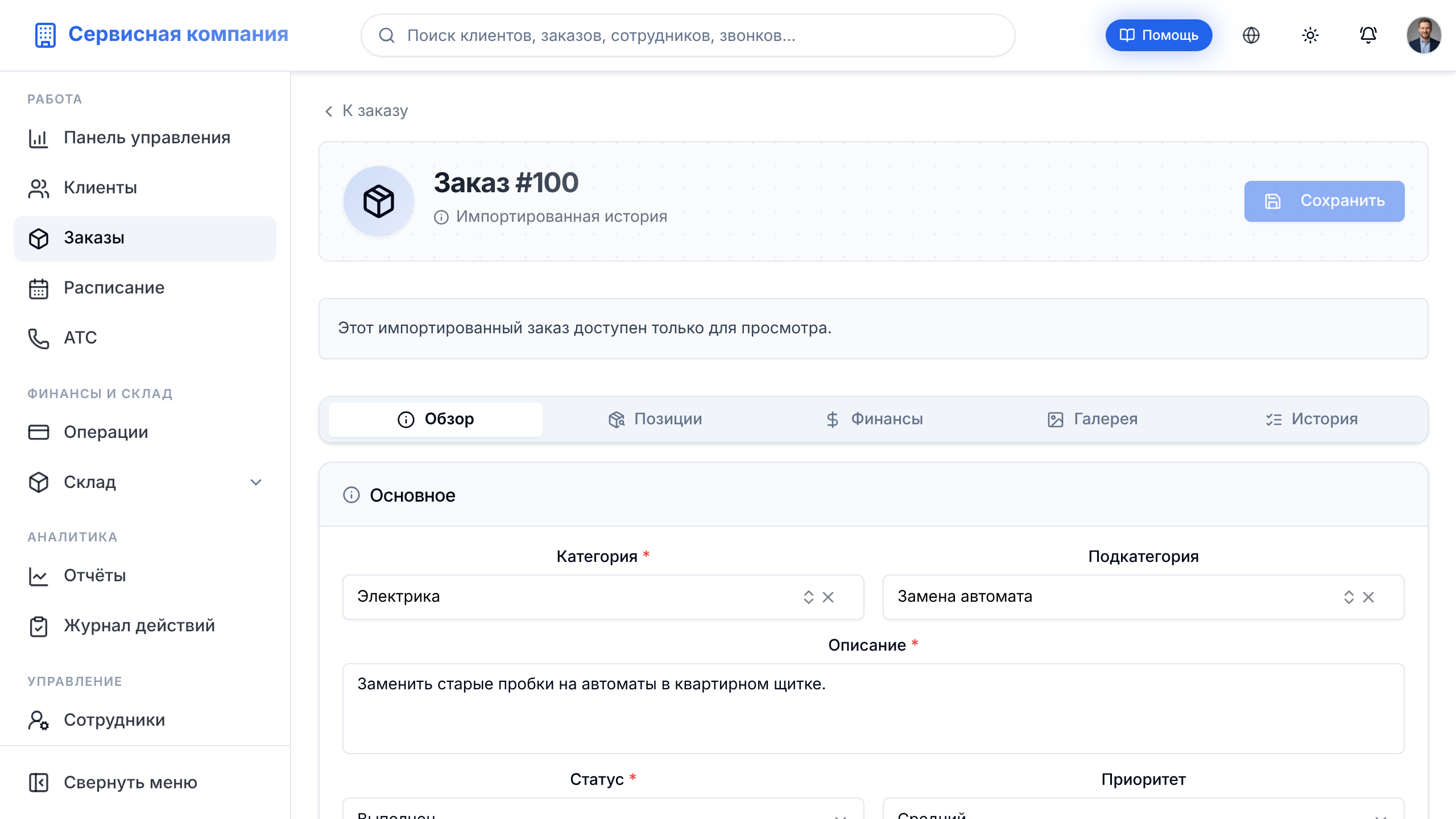The height and width of the screenshot is (819, 1456).
Task: Switch to the История tab
Action: coord(1312,420)
